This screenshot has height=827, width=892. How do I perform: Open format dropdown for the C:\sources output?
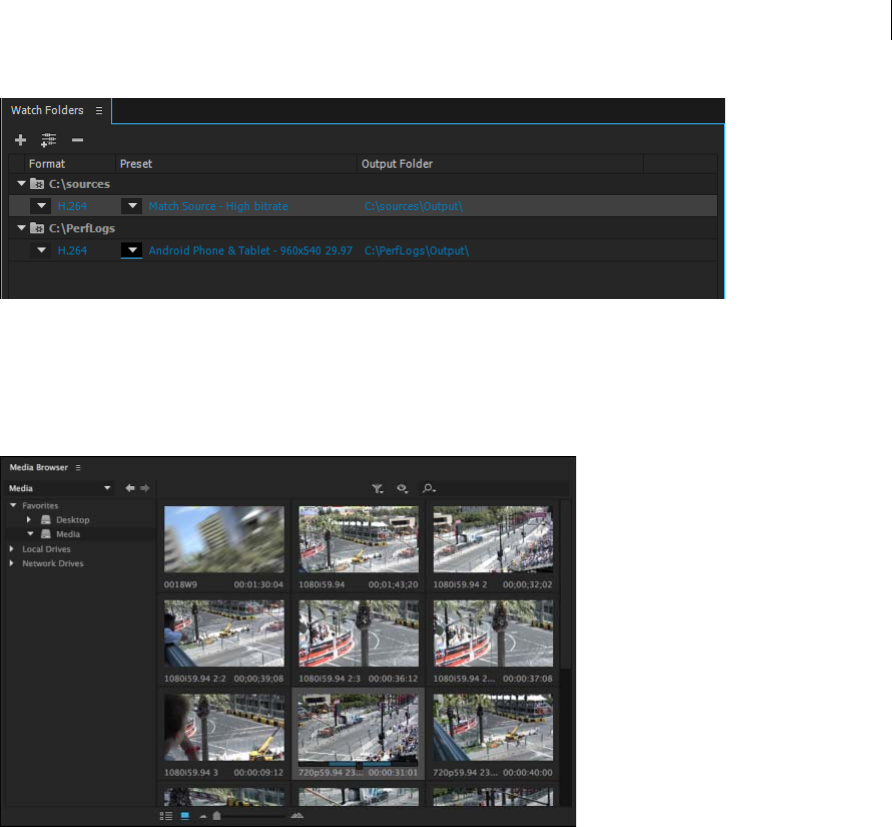[41, 206]
